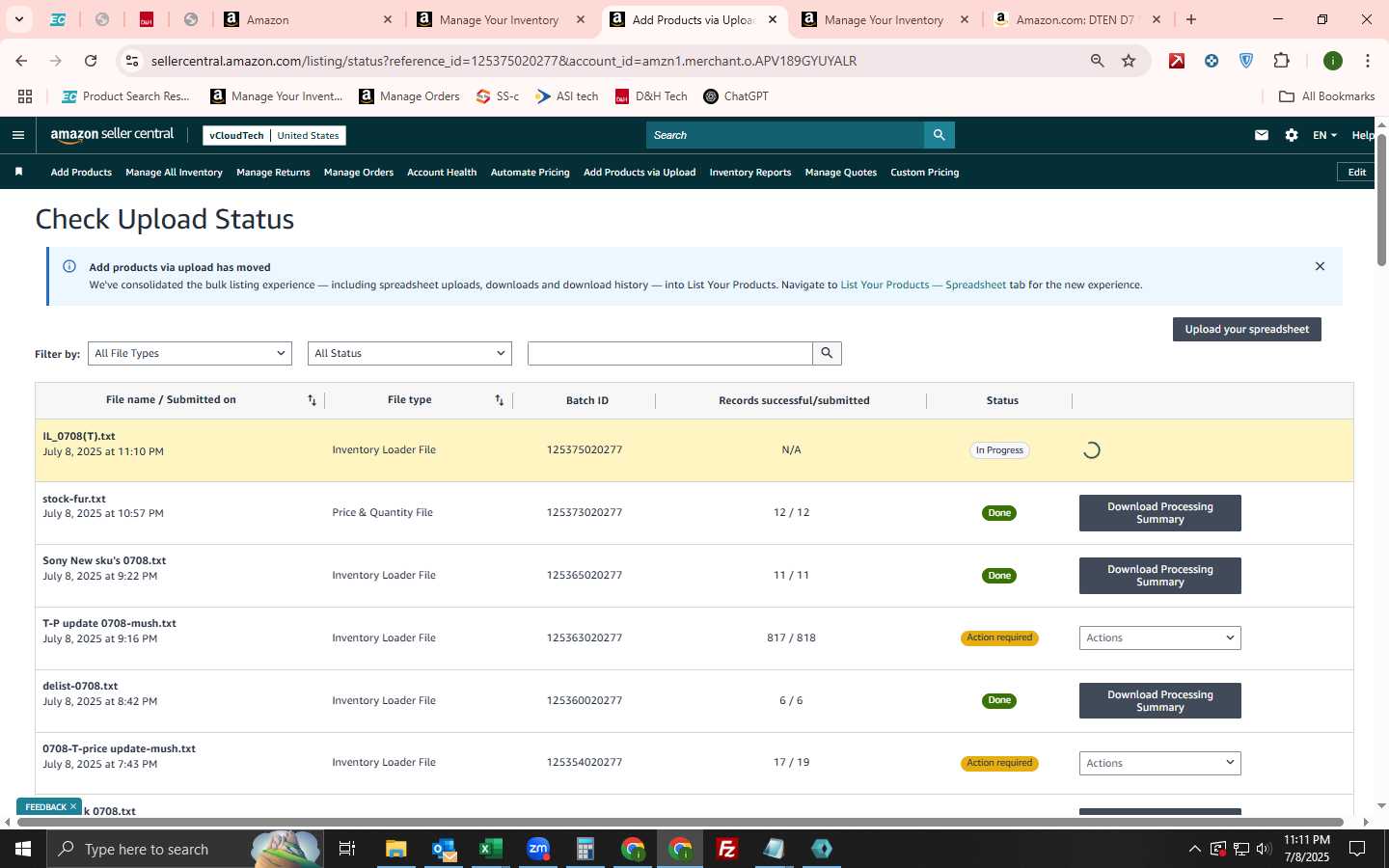Switch to the first Manage Your Inventory tab
1389x868 pixels.
tap(499, 19)
